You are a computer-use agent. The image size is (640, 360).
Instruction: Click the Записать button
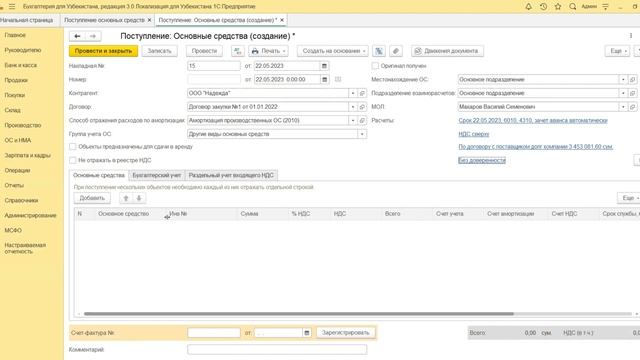[x=159, y=51]
